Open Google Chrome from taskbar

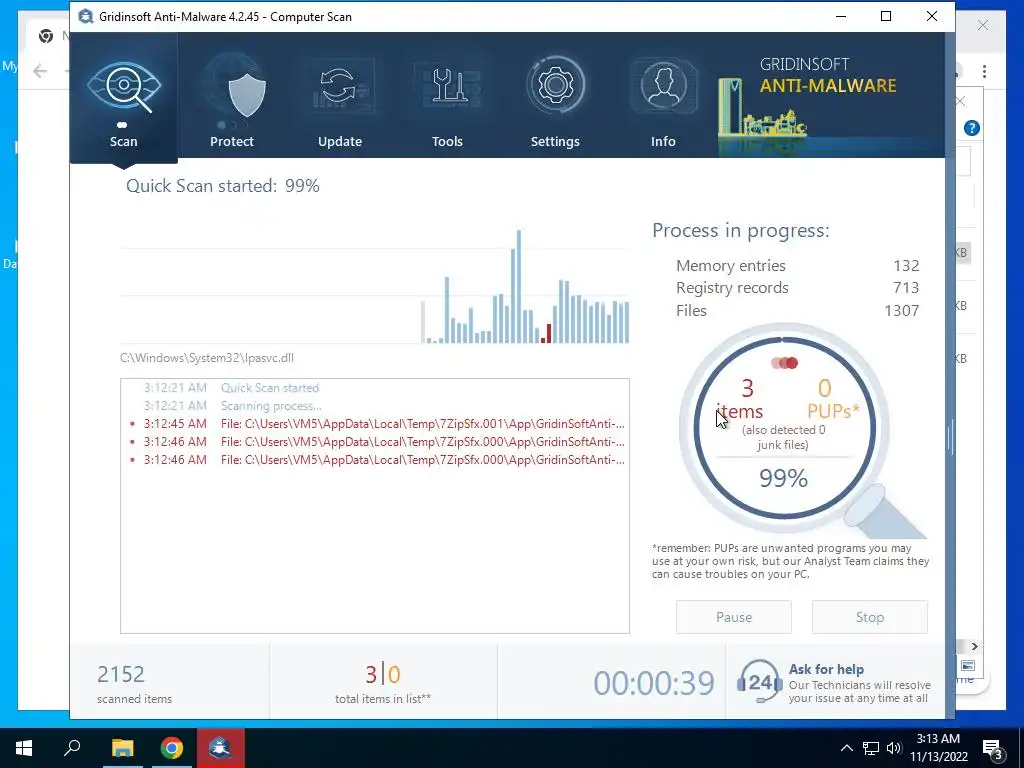172,748
